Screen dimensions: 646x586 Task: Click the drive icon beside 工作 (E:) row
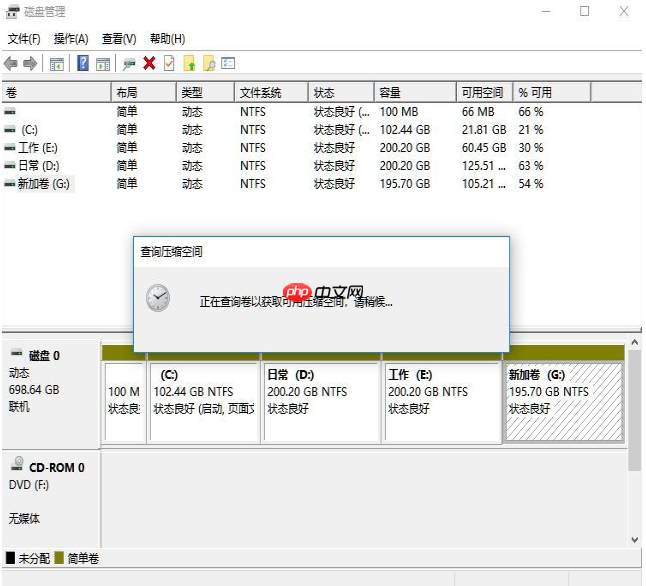coord(10,147)
